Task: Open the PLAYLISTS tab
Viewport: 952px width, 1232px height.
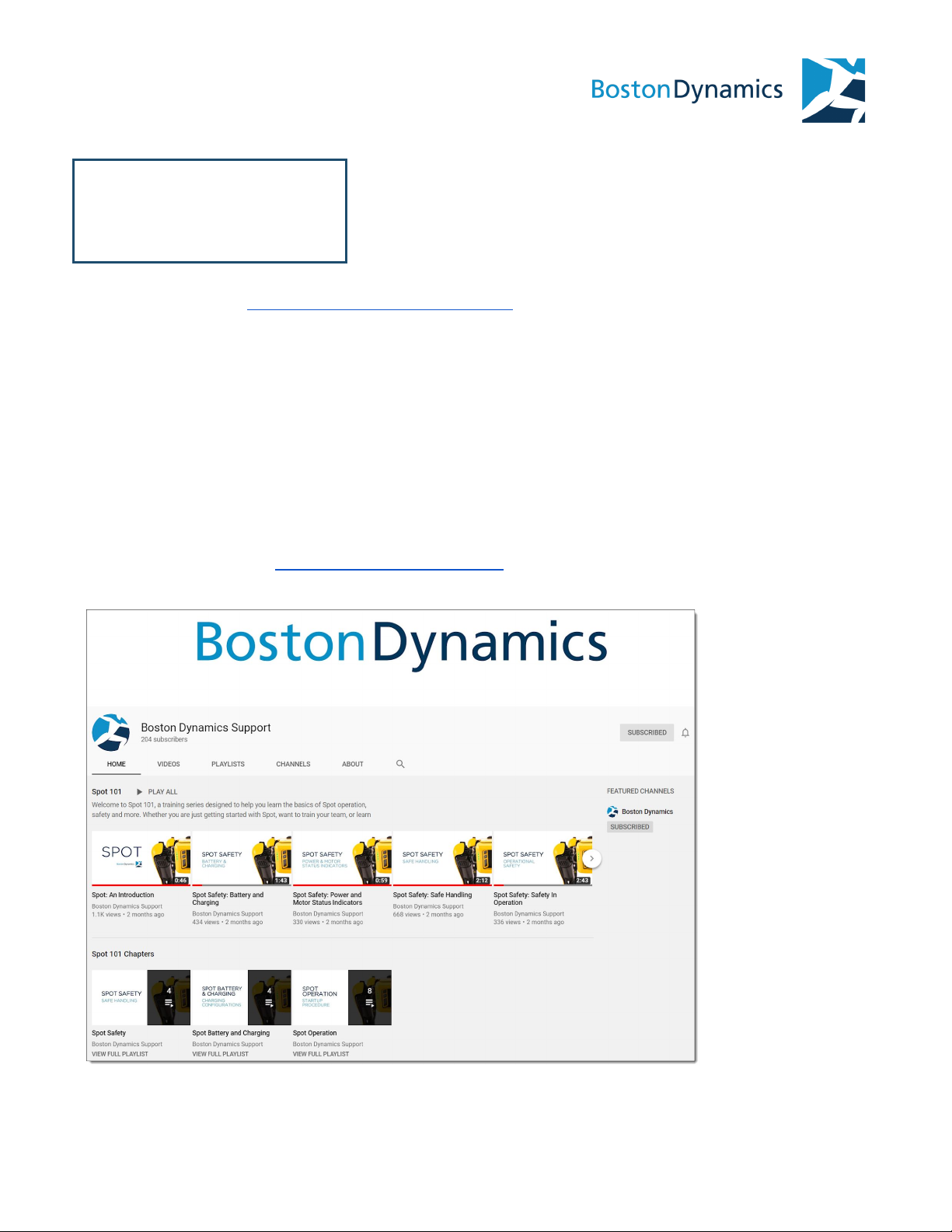Action: [228, 764]
